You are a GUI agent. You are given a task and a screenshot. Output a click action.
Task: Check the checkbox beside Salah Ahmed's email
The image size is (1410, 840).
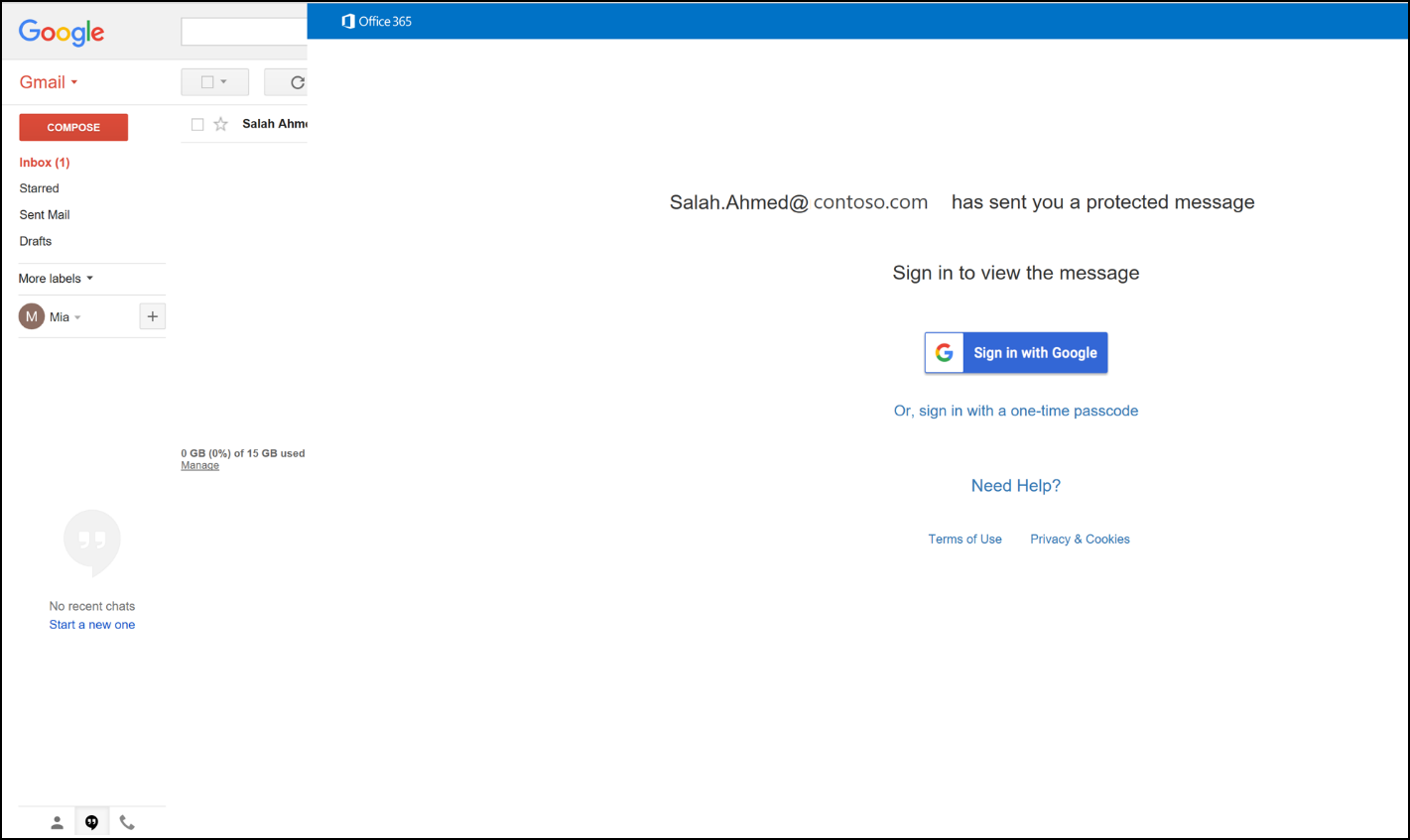point(196,123)
